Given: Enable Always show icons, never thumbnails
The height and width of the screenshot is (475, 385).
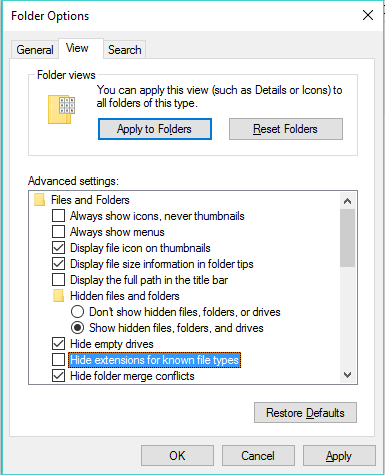Looking at the screenshot, I should [x=58, y=216].
